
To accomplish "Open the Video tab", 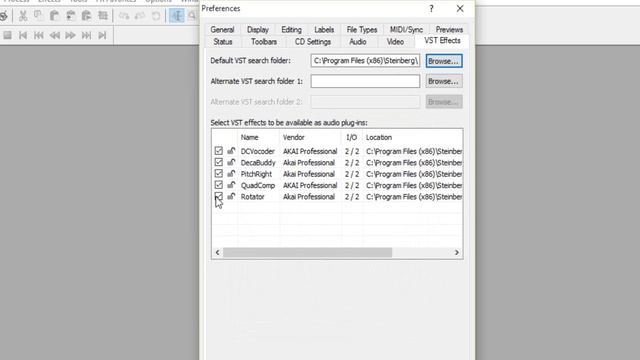I will pos(395,42).
